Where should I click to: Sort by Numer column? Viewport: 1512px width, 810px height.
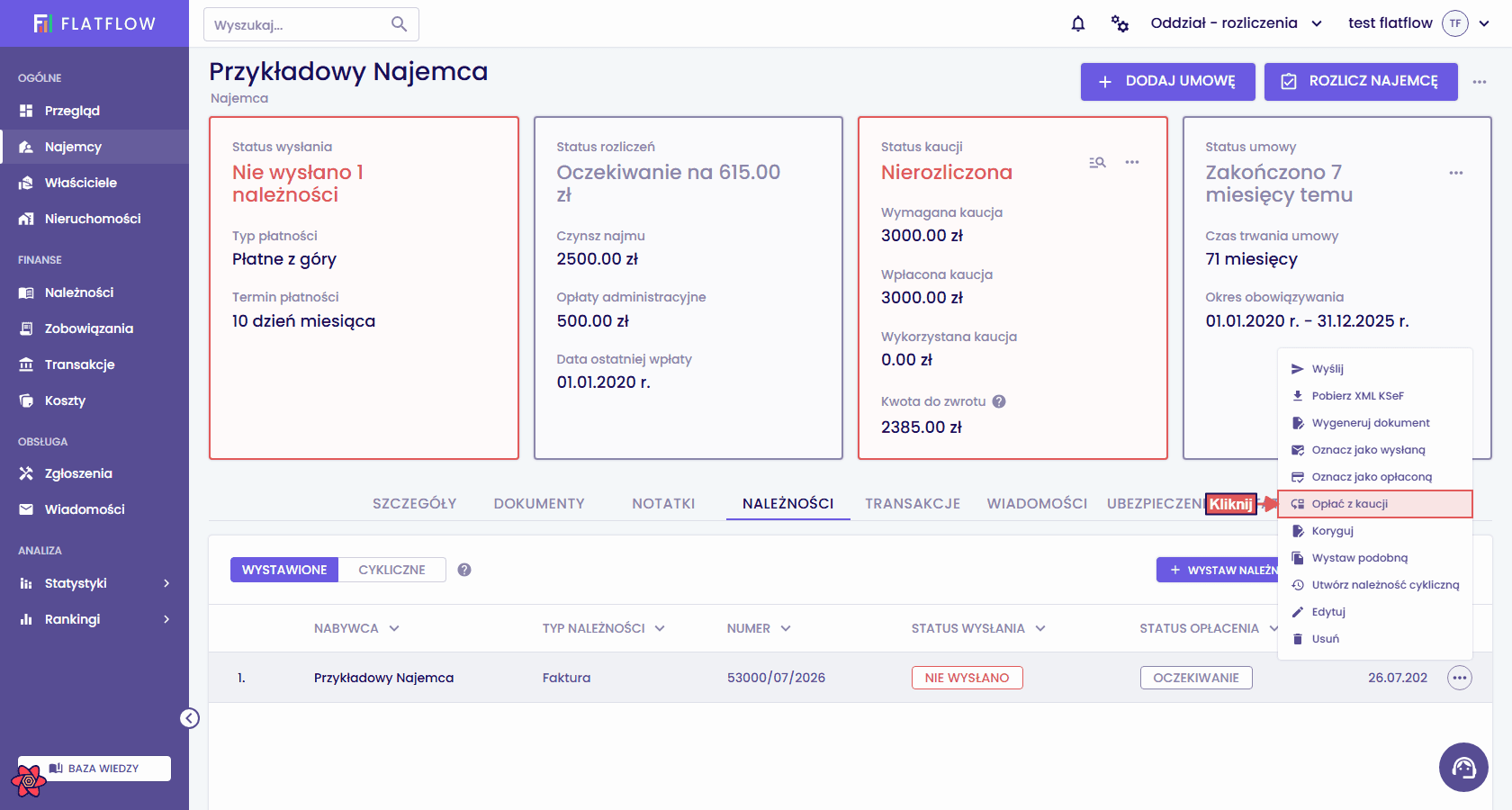click(x=759, y=628)
